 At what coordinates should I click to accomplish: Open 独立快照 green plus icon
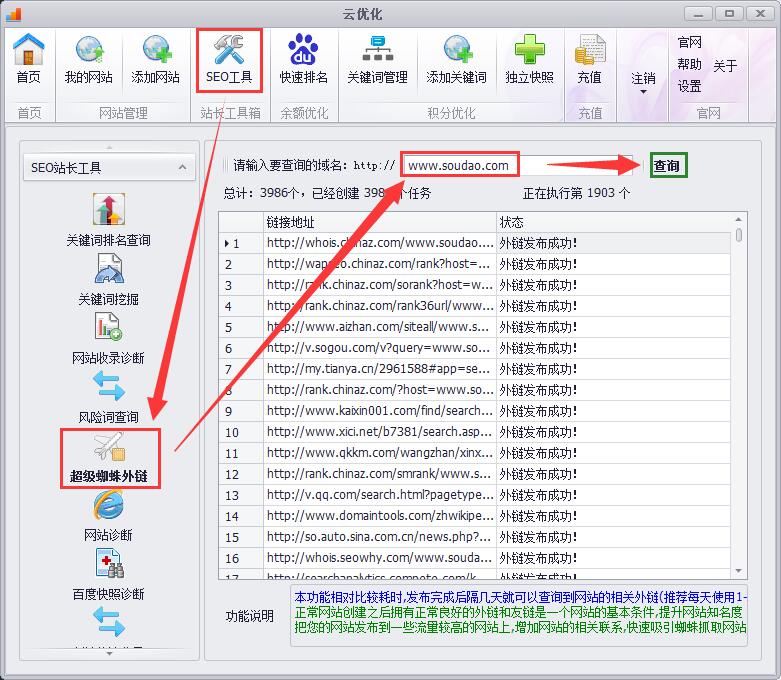tap(529, 58)
